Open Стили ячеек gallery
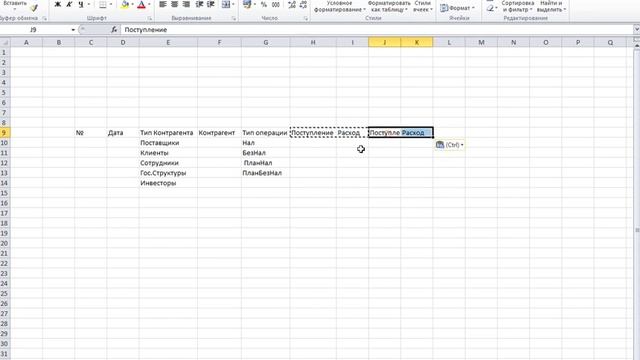 tap(422, 6)
